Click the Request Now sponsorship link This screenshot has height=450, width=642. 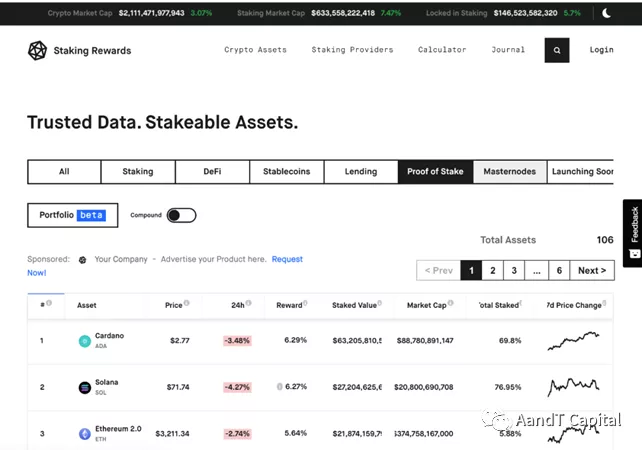(287, 259)
